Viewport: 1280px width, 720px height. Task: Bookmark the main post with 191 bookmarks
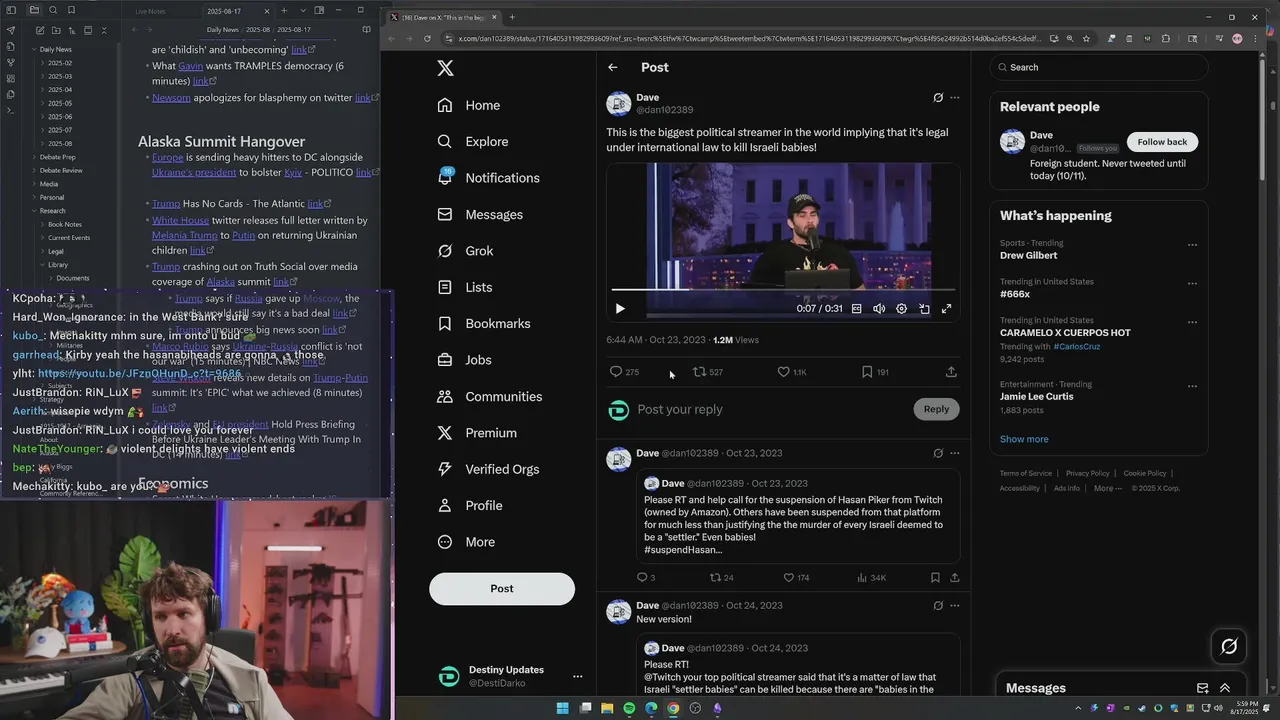[x=867, y=372]
